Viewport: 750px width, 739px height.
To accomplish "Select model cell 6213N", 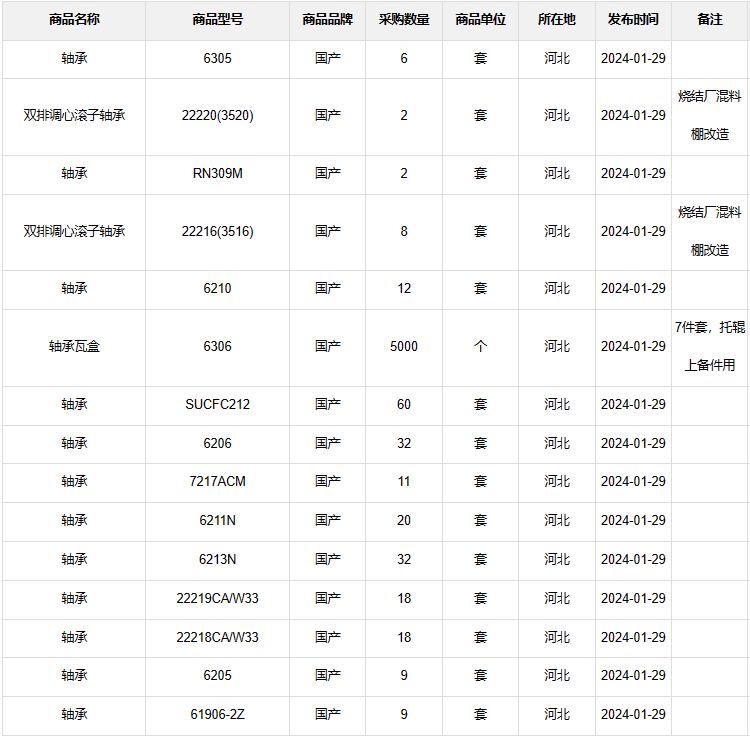I will coord(218,560).
